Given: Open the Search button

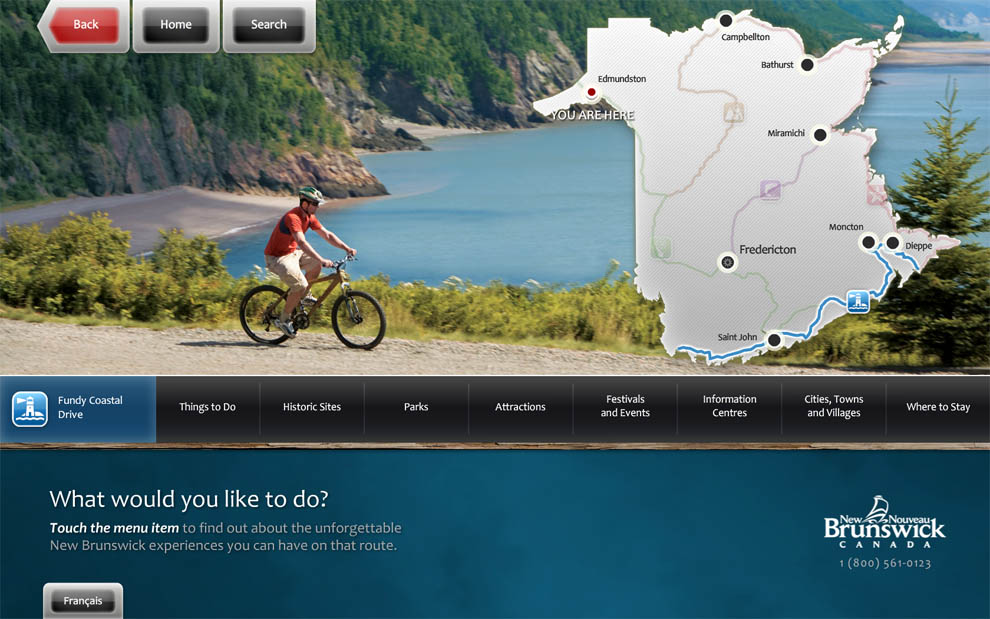Looking at the screenshot, I should pos(269,25).
